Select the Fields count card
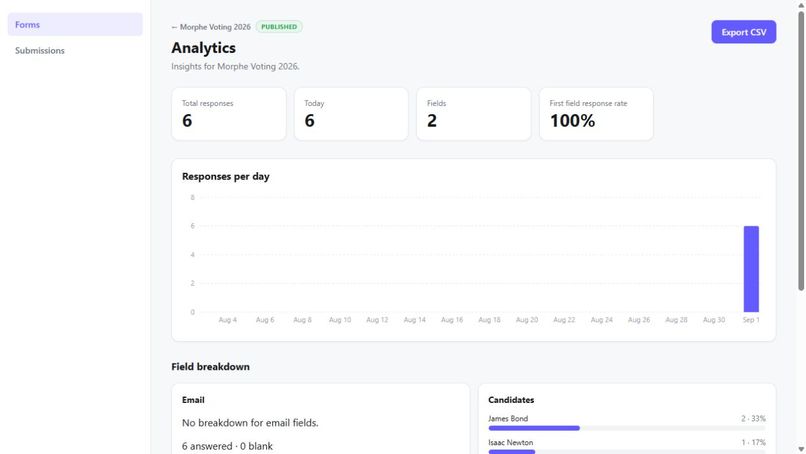 [x=473, y=114]
